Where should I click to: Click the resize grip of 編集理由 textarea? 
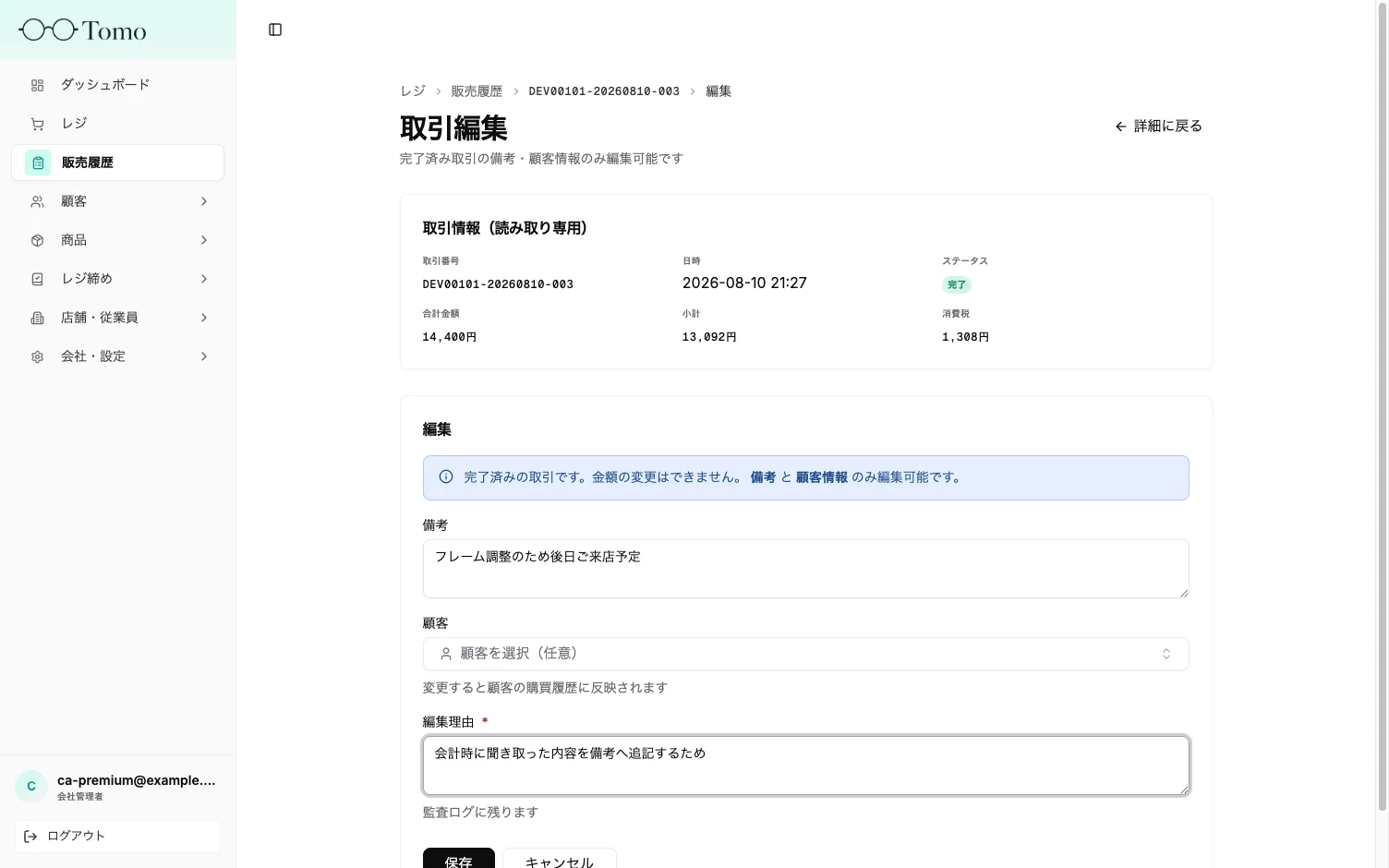click(1183, 789)
